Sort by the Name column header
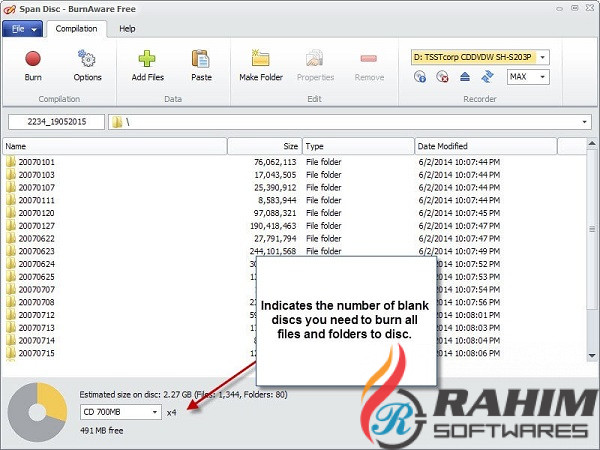Viewport: 600px width, 450px height. point(115,146)
